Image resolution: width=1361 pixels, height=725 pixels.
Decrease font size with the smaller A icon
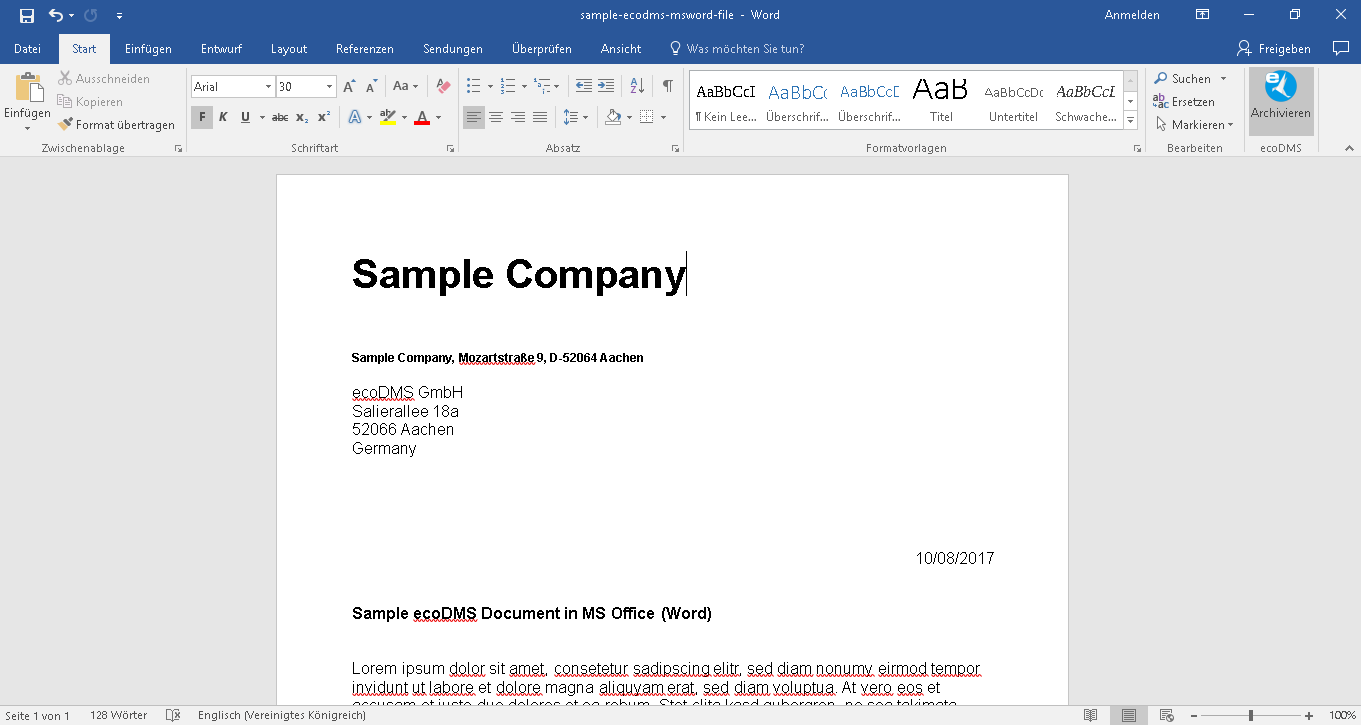pos(371,87)
